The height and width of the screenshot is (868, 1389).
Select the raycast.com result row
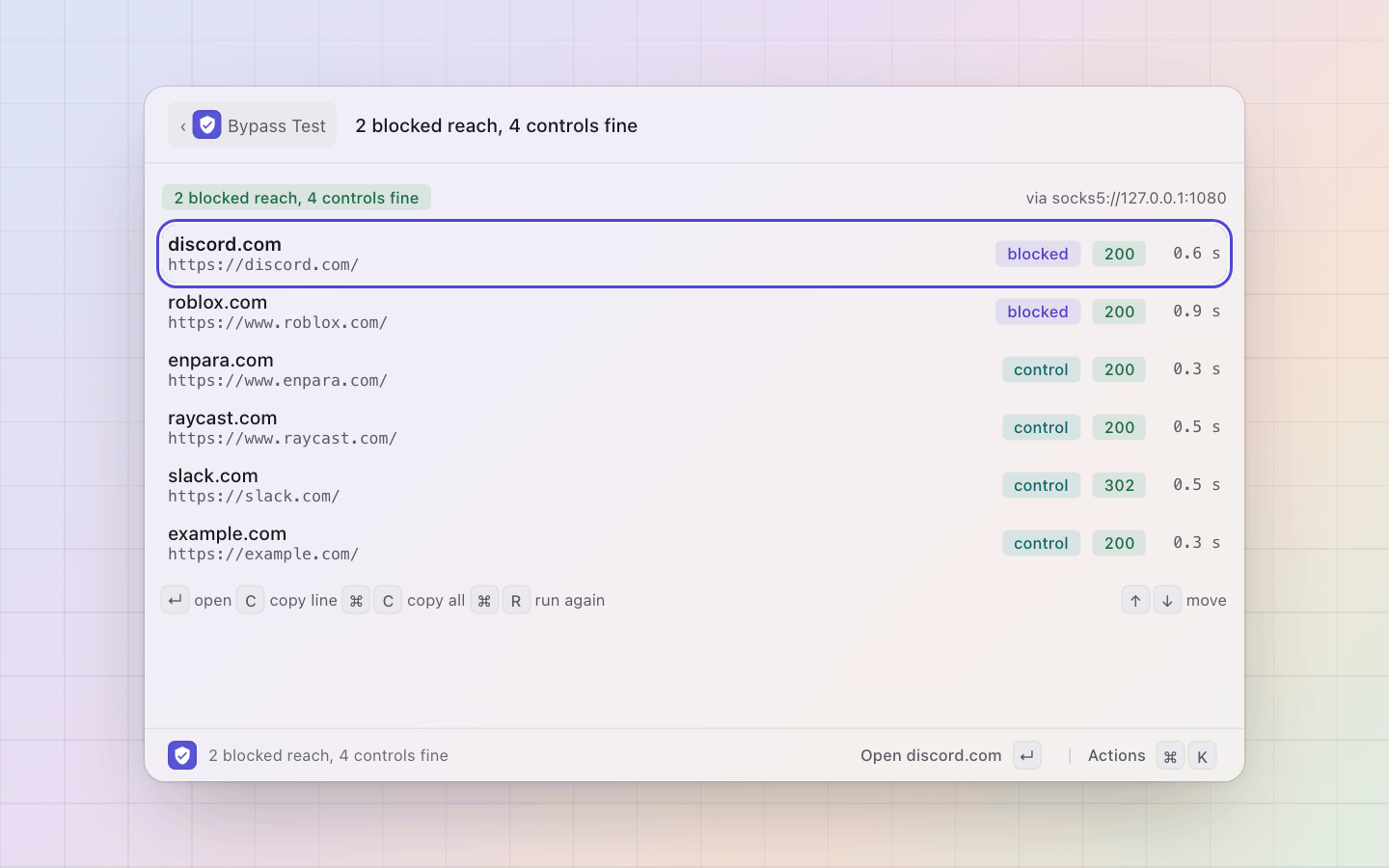tap(694, 427)
